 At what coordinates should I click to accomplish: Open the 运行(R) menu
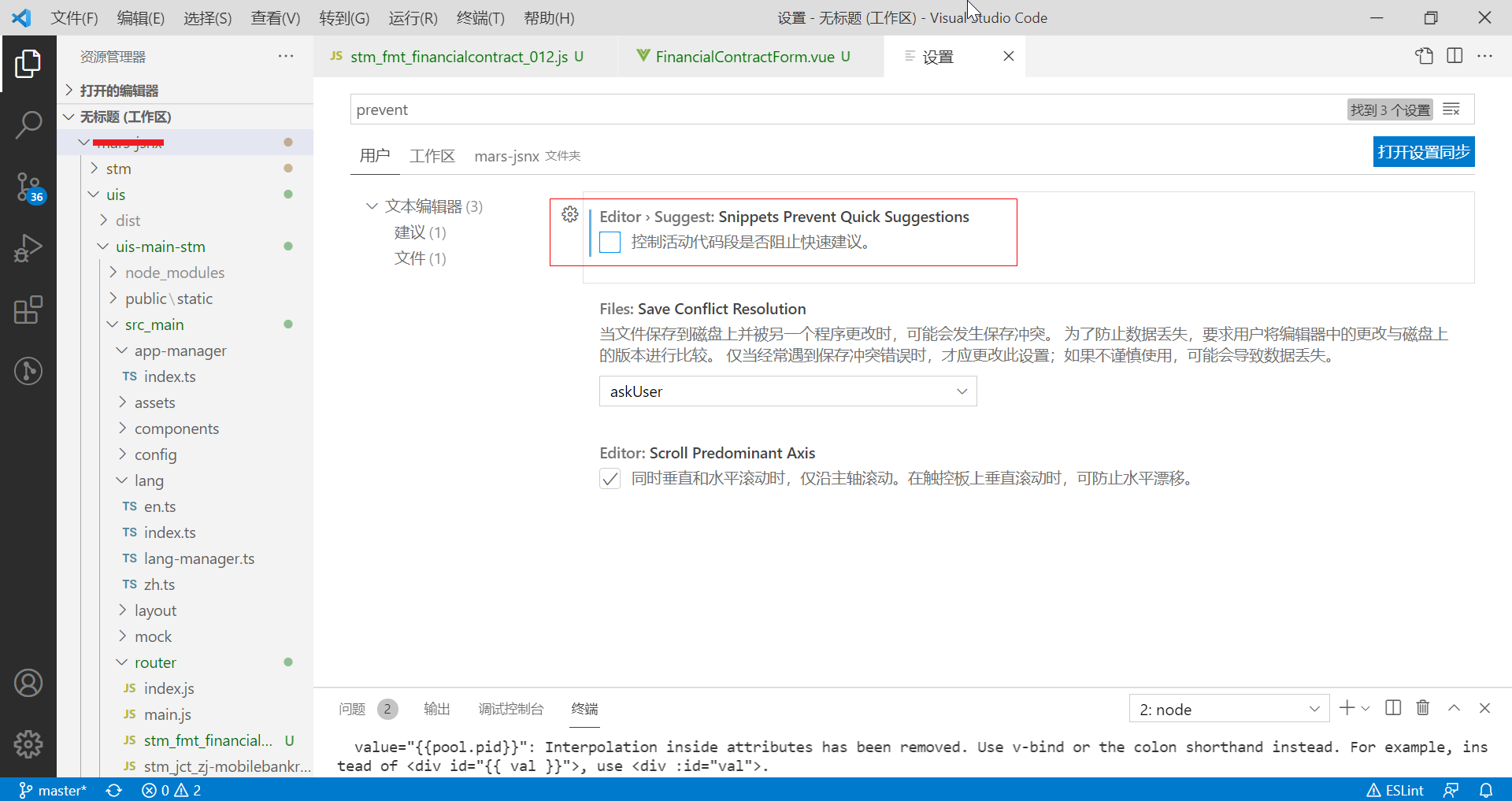pyautogui.click(x=412, y=17)
